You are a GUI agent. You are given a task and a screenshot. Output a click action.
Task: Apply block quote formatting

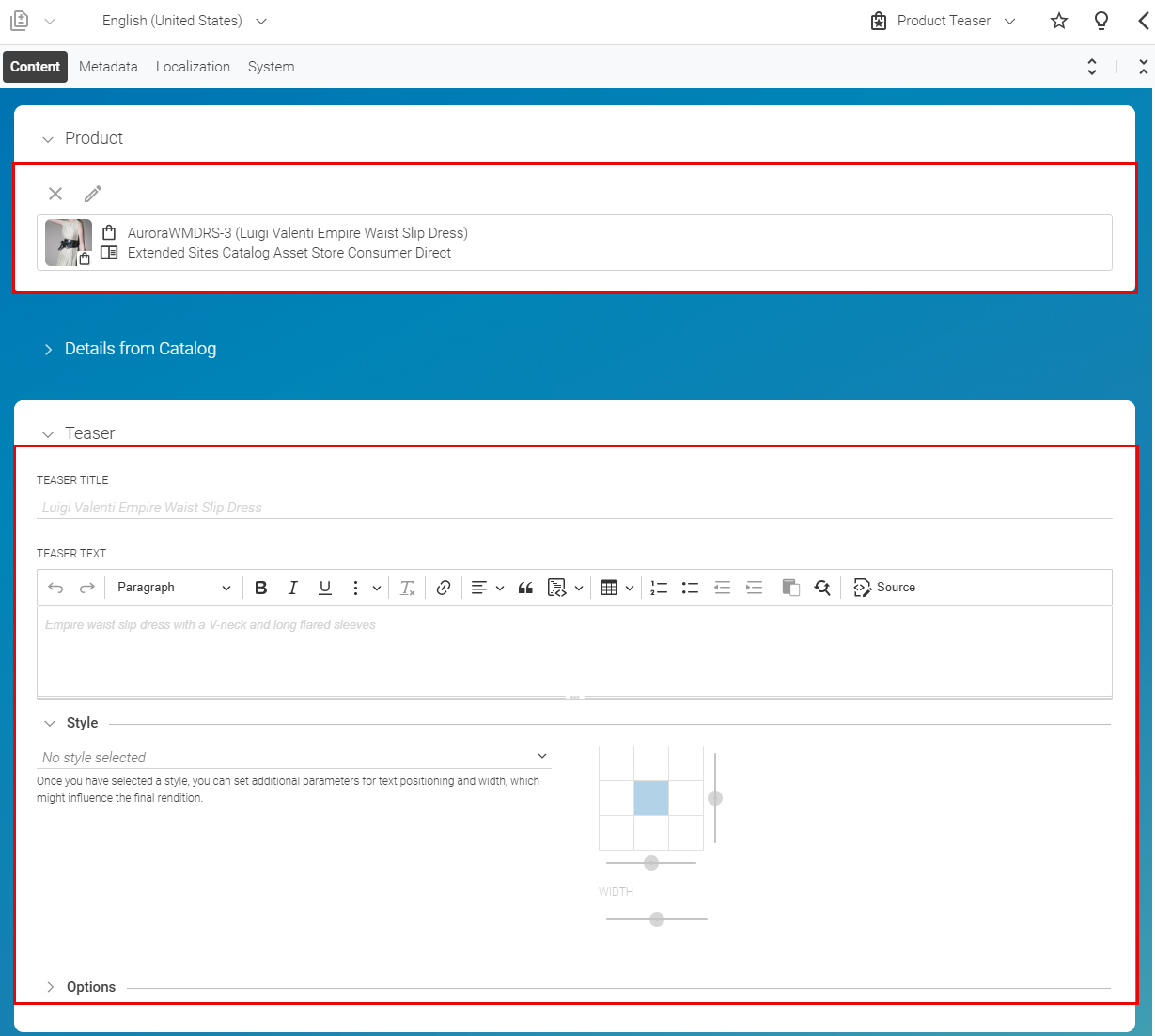coord(525,588)
